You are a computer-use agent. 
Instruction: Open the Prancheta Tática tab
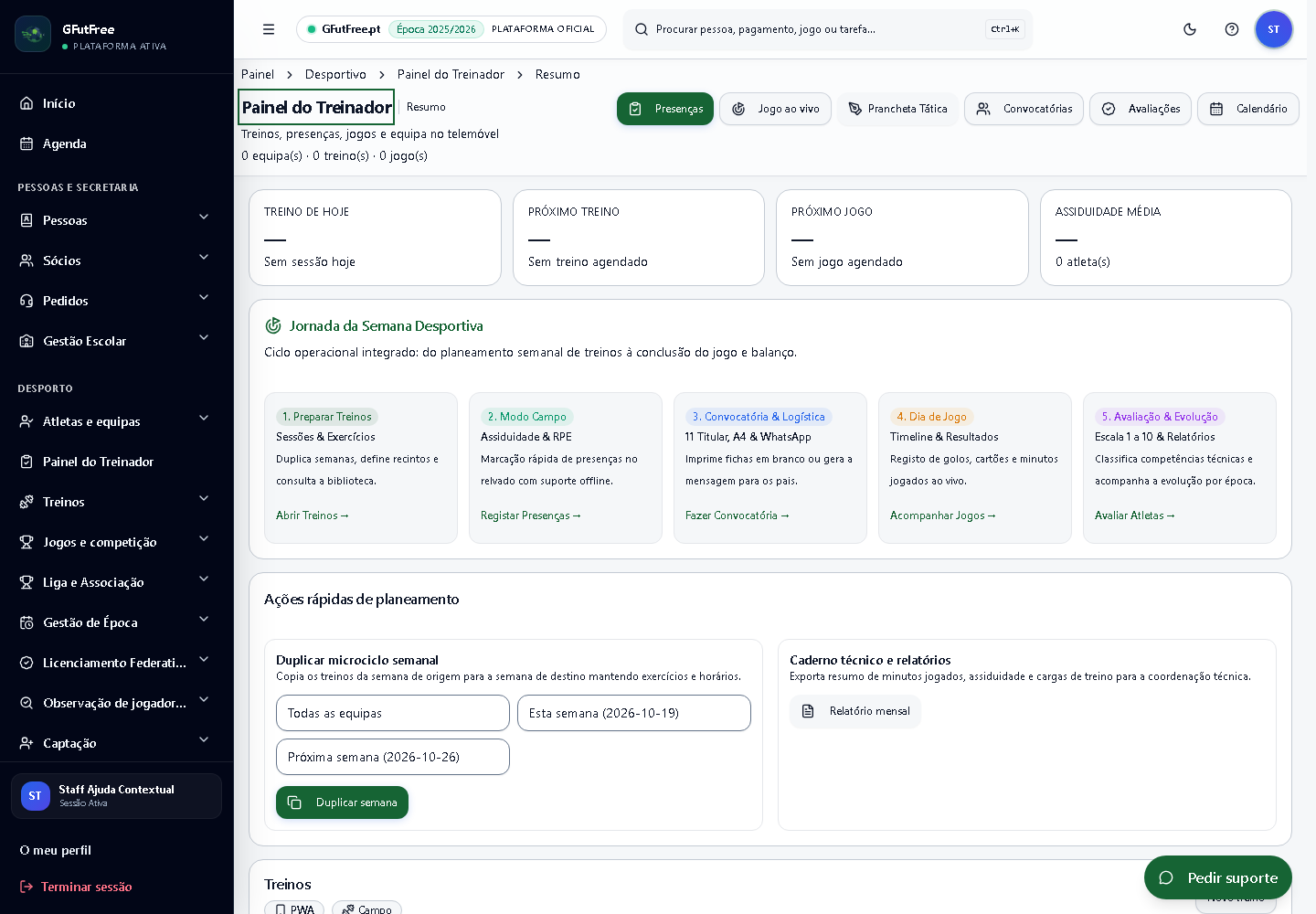897,109
